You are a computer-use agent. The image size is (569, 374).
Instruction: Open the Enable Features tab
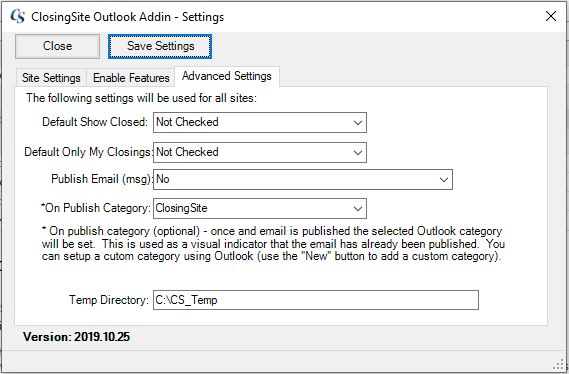pos(131,78)
